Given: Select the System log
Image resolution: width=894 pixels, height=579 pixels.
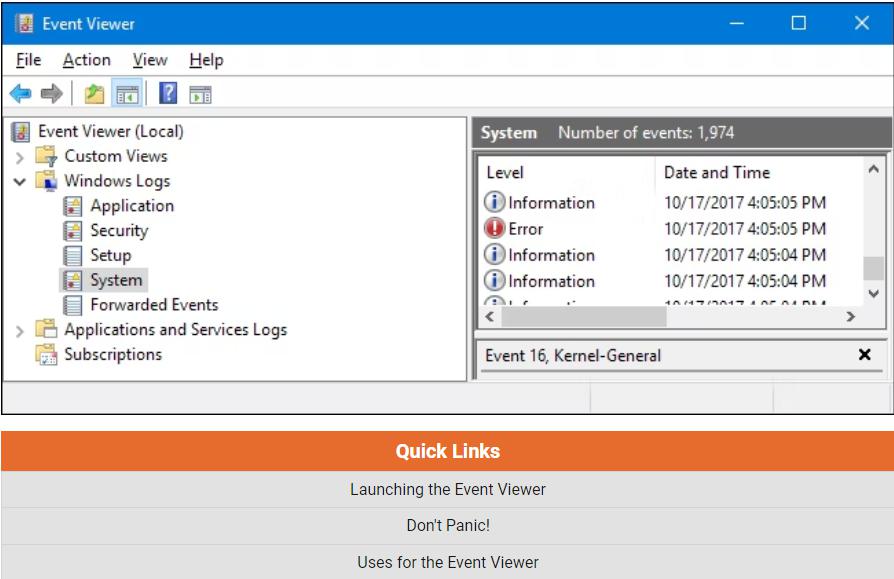Looking at the screenshot, I should point(116,280).
